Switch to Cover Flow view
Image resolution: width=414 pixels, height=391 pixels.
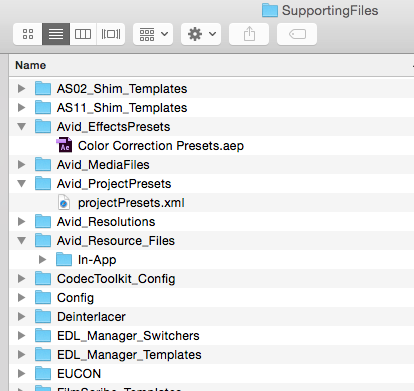[x=111, y=34]
